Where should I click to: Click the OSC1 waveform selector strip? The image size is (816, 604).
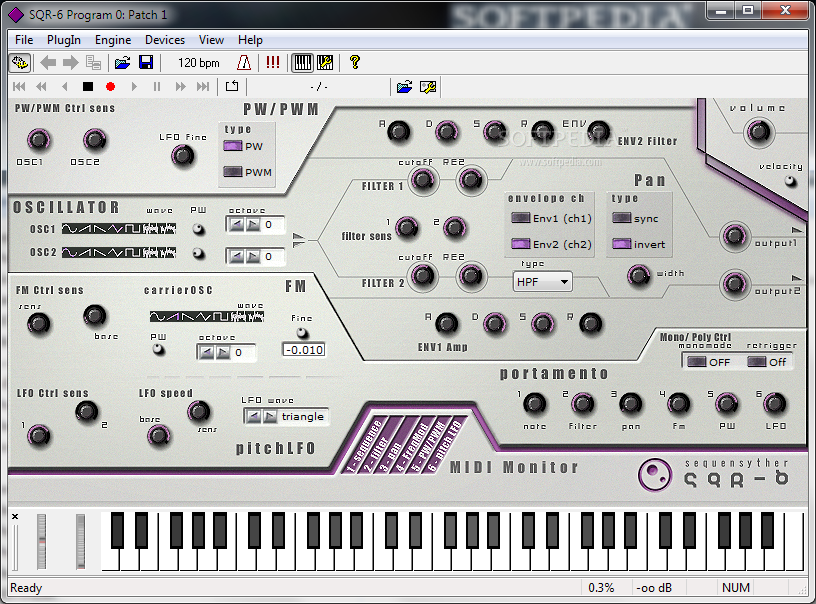(119, 228)
